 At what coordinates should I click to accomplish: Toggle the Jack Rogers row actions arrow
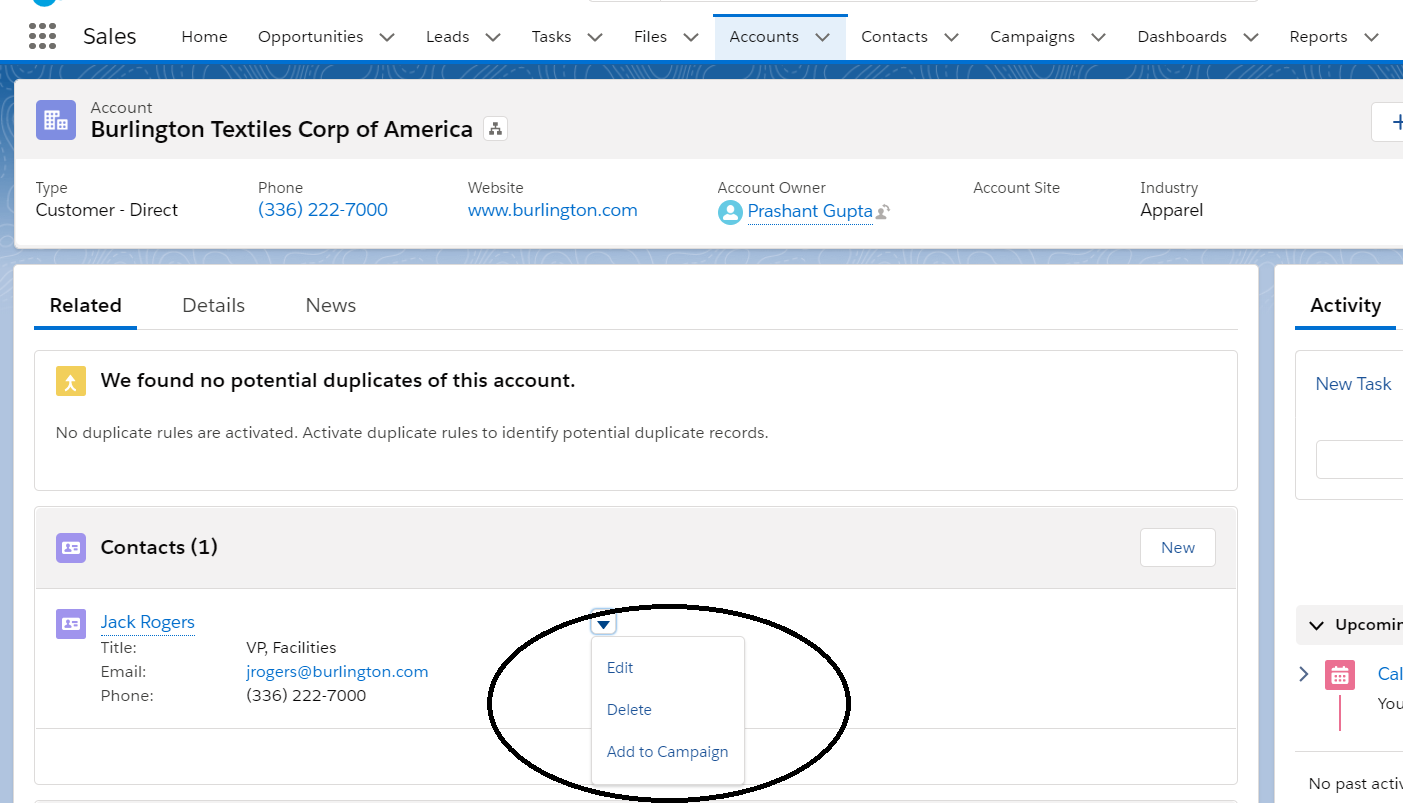pyautogui.click(x=603, y=624)
